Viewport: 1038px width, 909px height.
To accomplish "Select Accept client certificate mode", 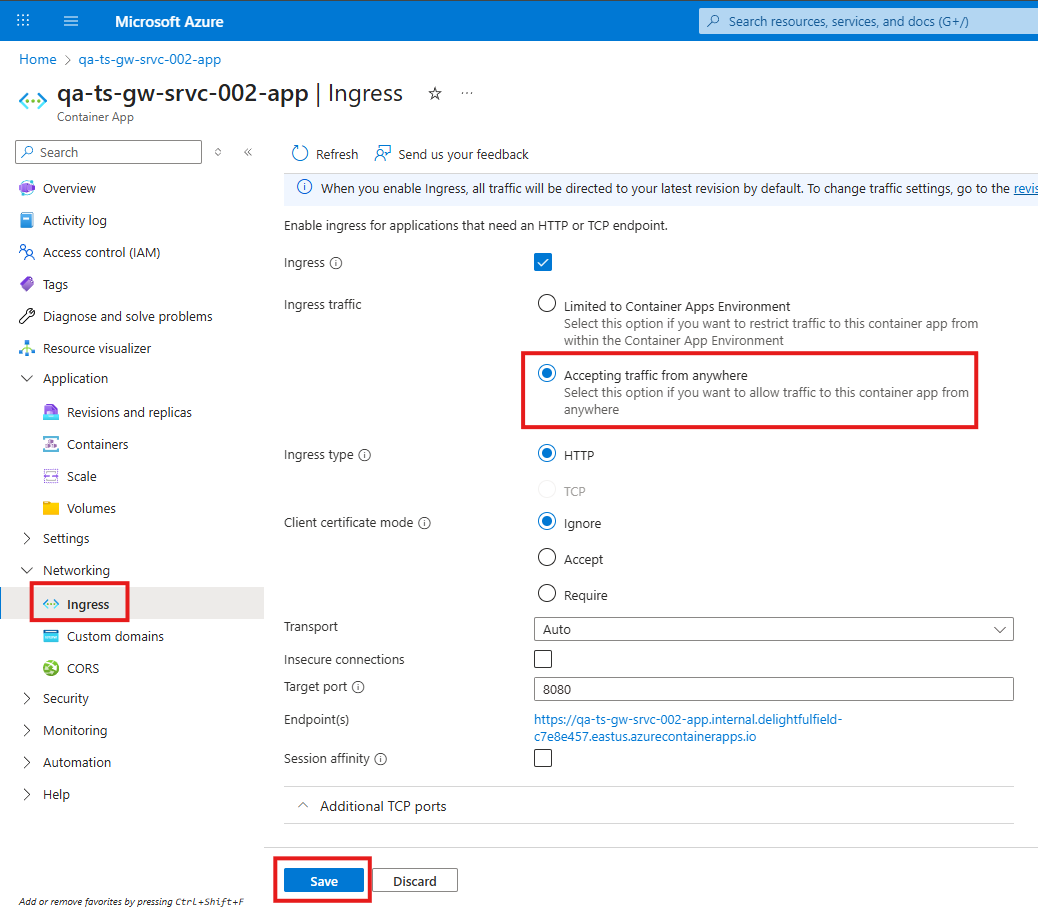I will coord(547,557).
